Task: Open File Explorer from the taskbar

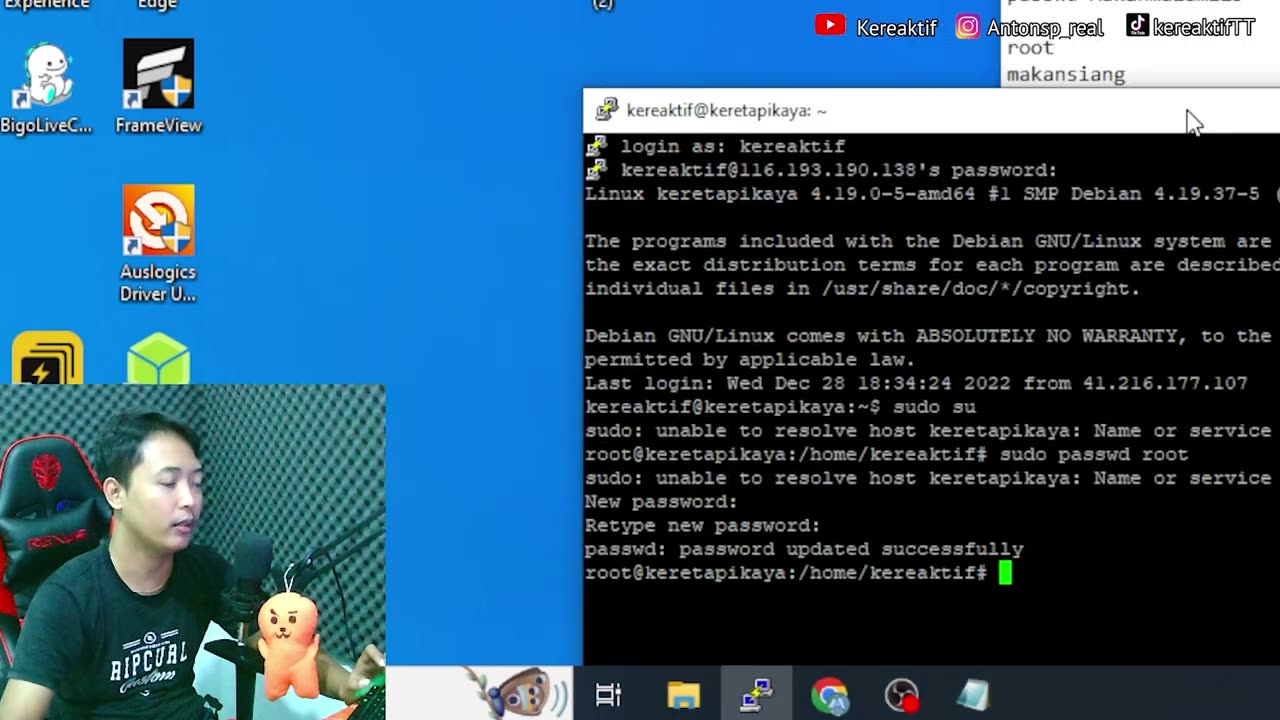Action: (x=684, y=694)
